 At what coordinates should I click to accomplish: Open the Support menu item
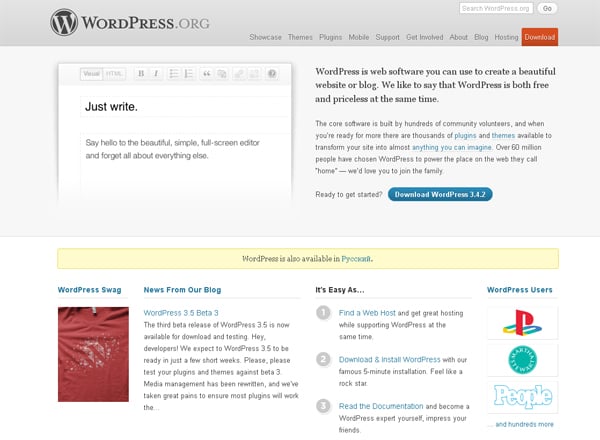tap(387, 37)
